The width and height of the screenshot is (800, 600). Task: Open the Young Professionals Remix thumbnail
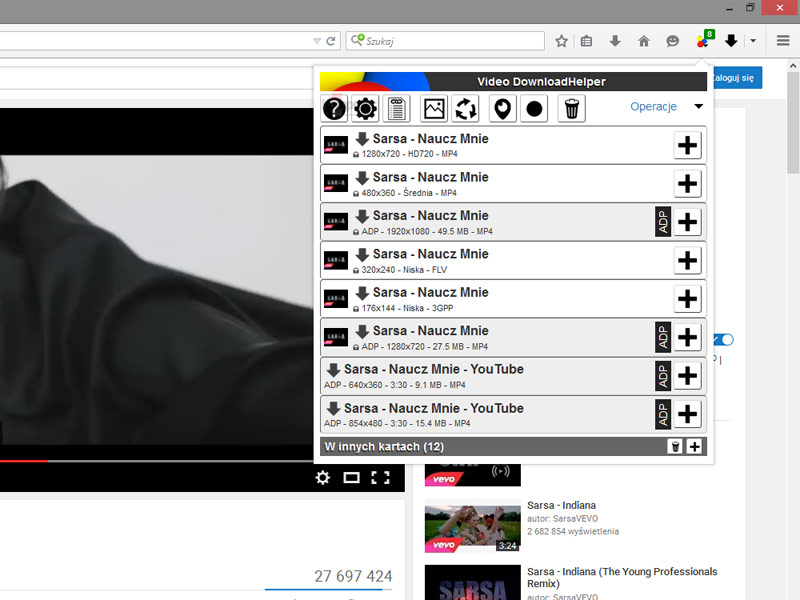coord(472,582)
